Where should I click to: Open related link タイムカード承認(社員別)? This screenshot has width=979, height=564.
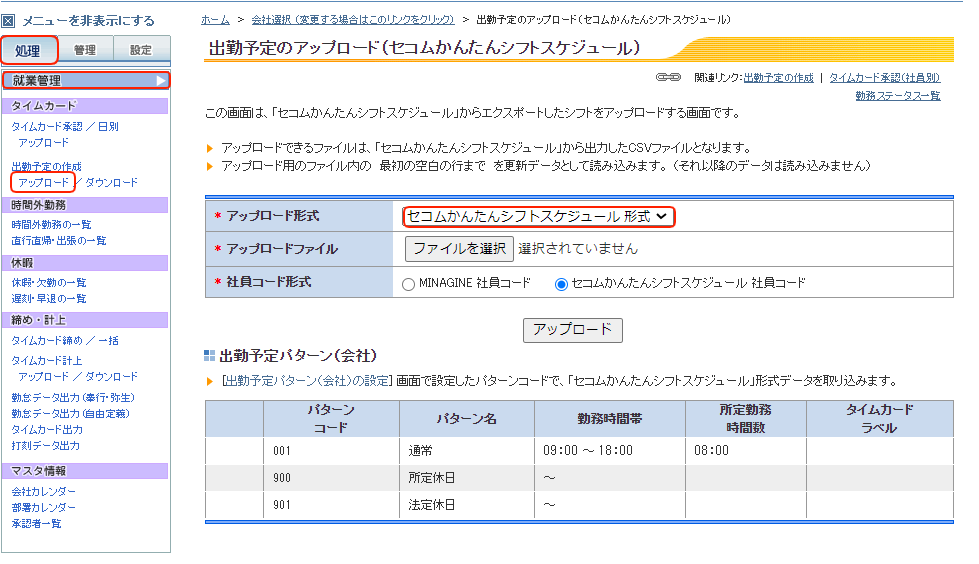click(884, 77)
